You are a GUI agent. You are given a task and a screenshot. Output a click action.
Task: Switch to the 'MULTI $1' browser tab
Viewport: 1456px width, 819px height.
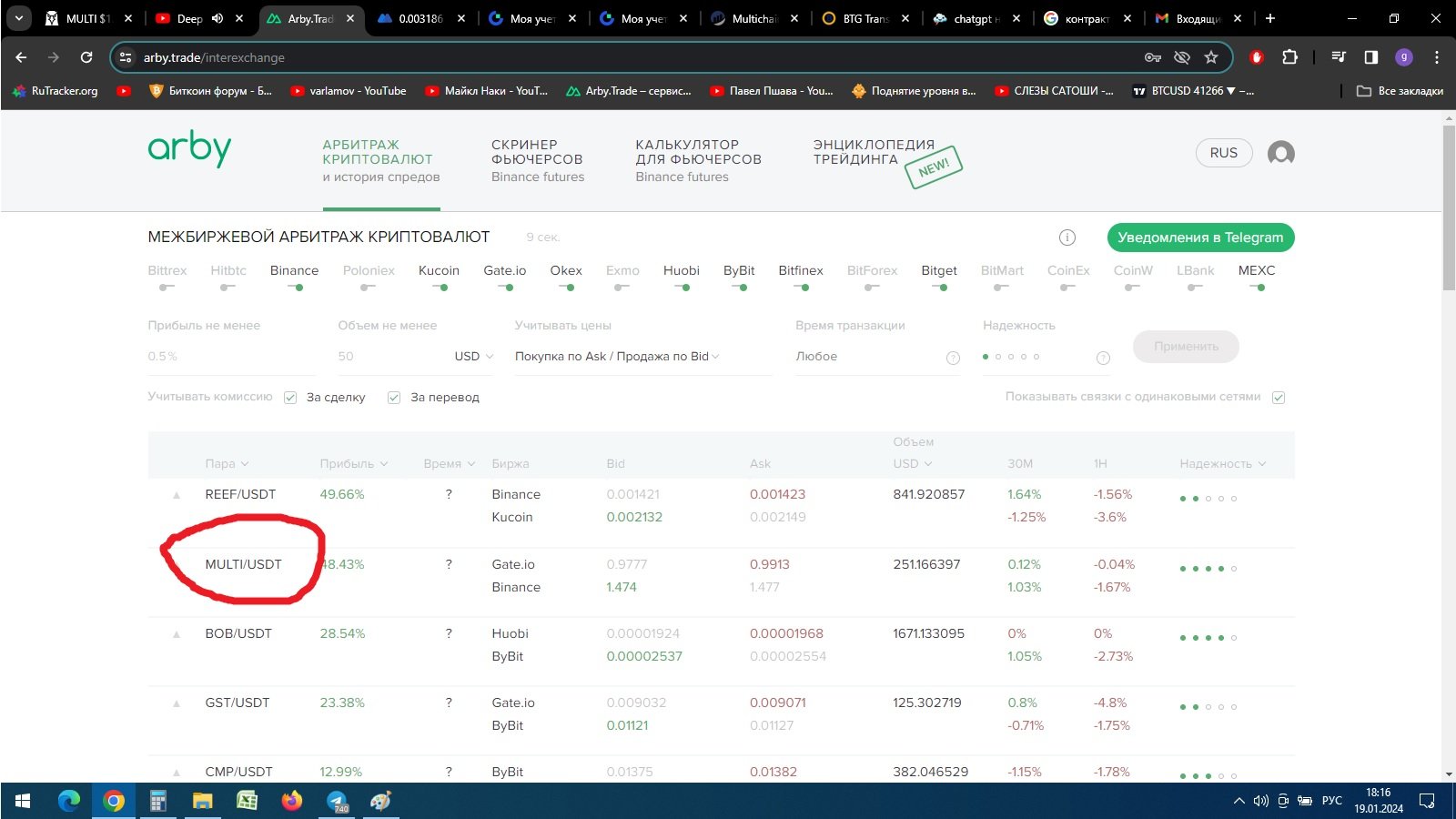(88, 18)
